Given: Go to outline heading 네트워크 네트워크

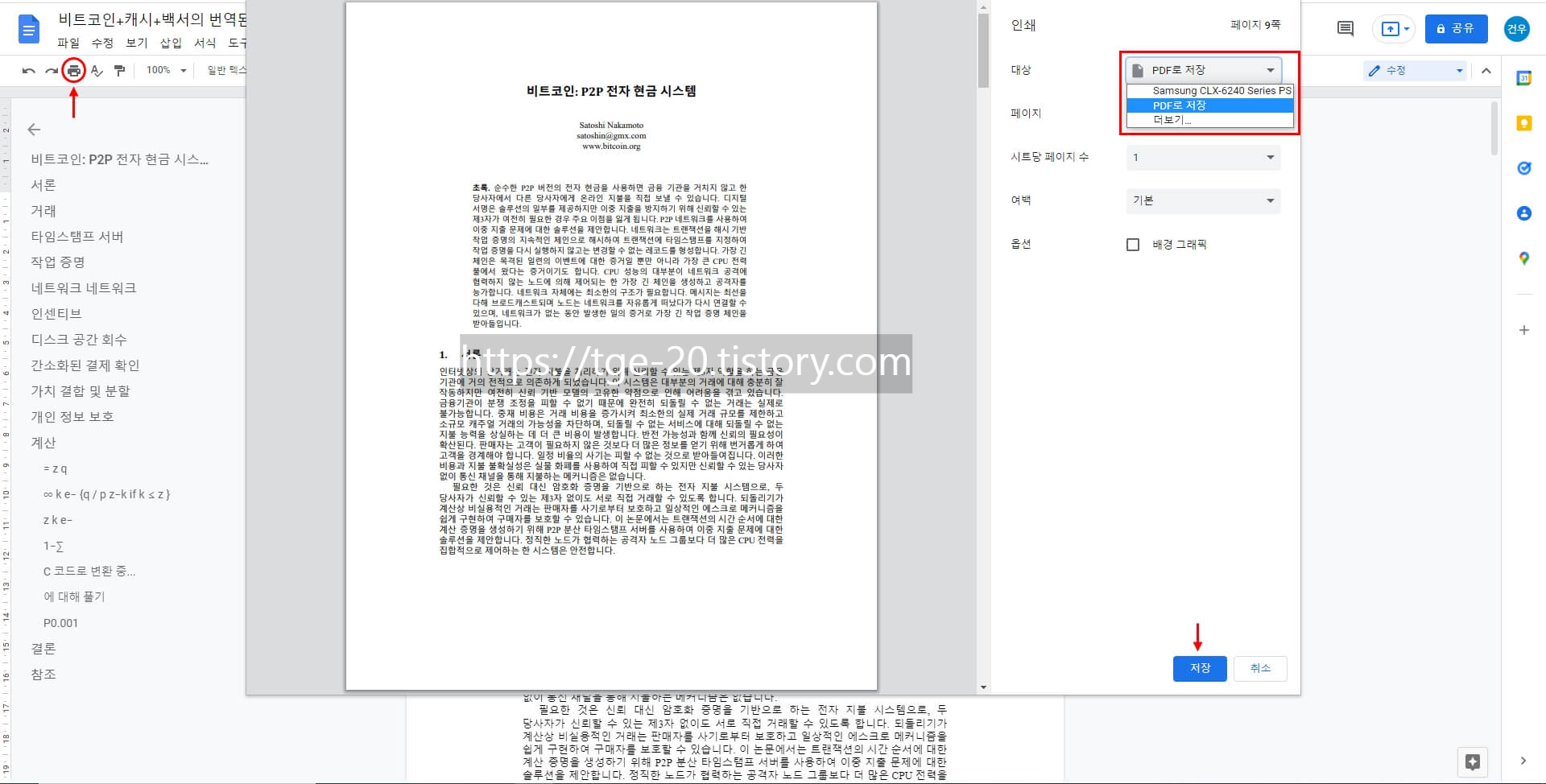Looking at the screenshot, I should (84, 288).
